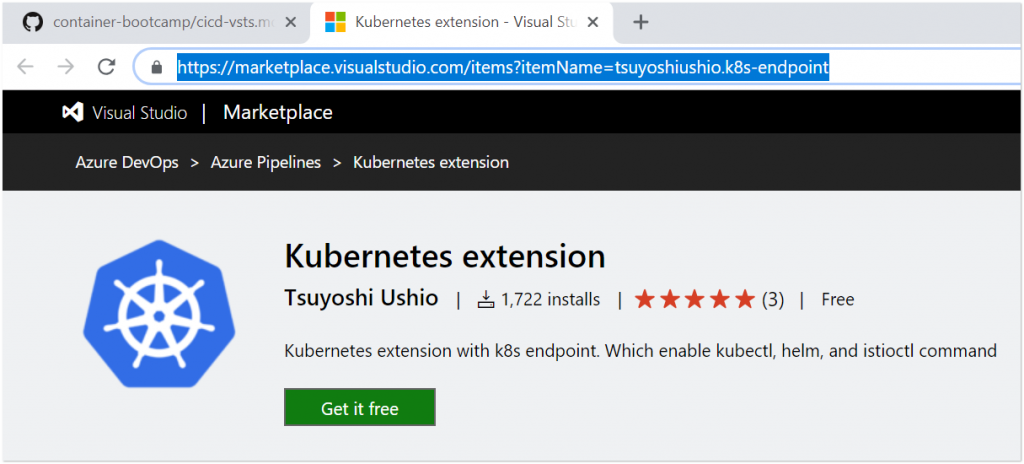This screenshot has height=464, width=1024.
Task: Open the Azure DevOps breadcrumb link
Action: pyautogui.click(x=127, y=162)
